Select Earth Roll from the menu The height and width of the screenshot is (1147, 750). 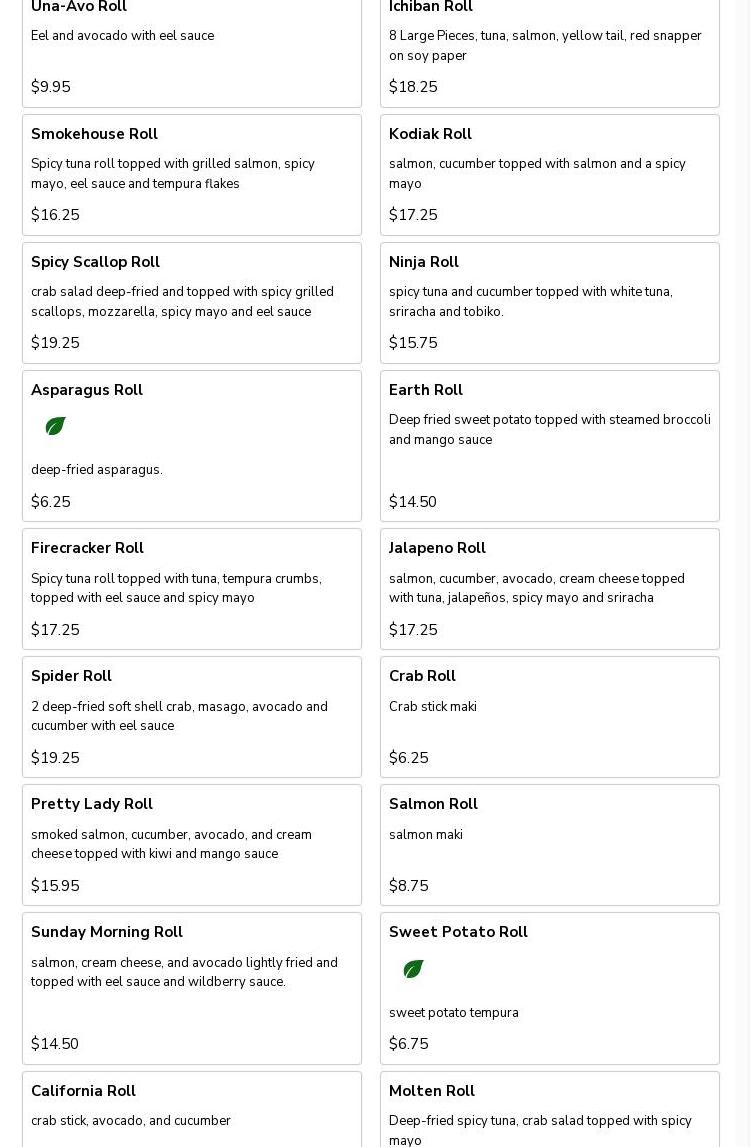(549, 446)
